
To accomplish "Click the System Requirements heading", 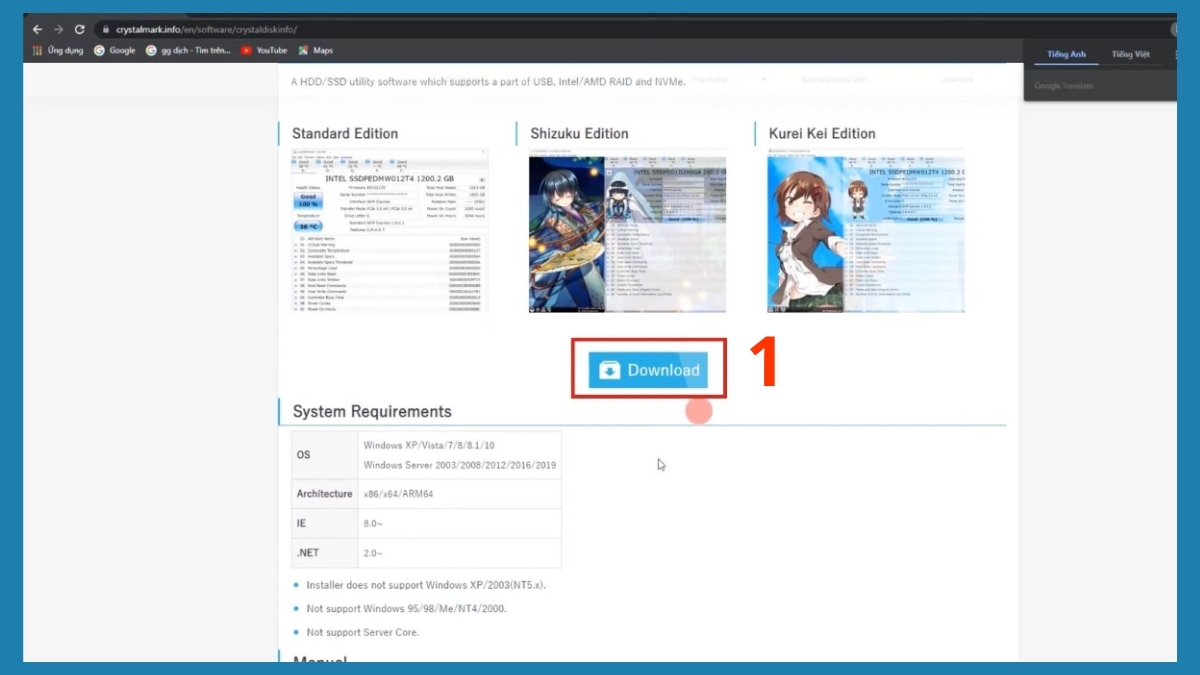I will tap(372, 411).
